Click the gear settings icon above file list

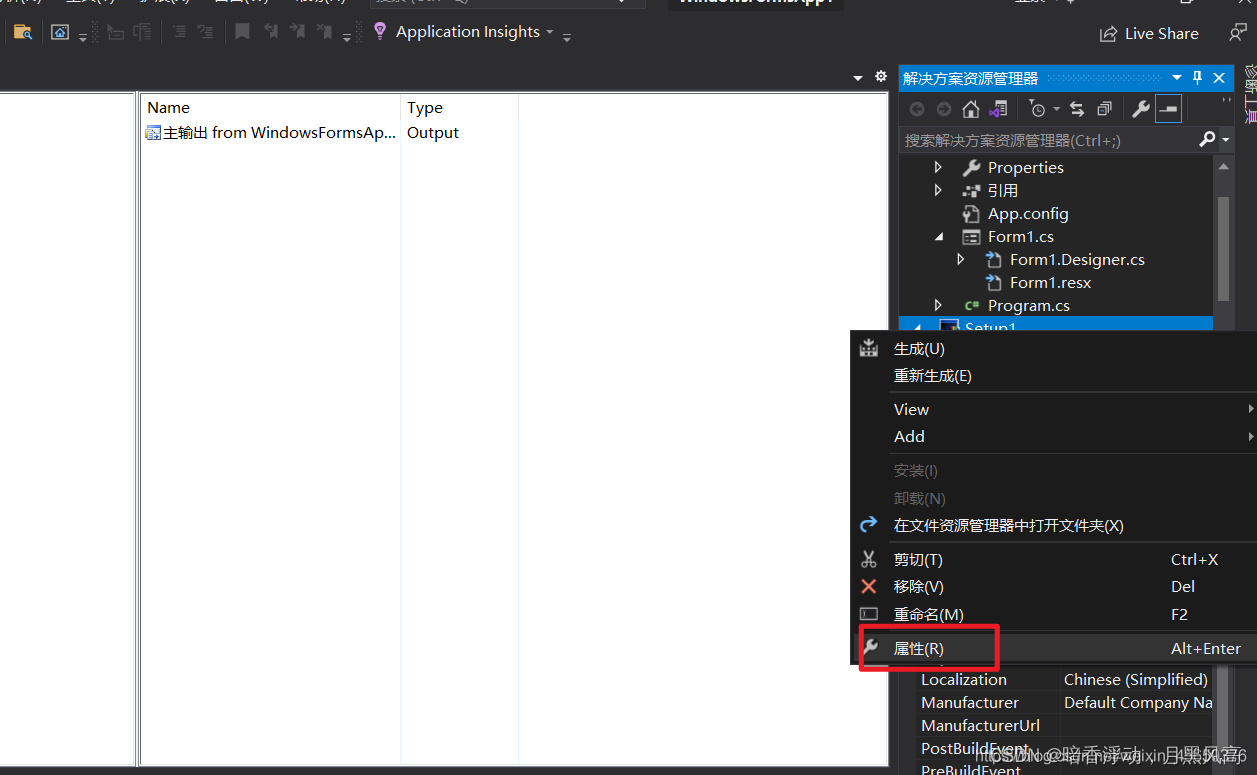point(881,76)
